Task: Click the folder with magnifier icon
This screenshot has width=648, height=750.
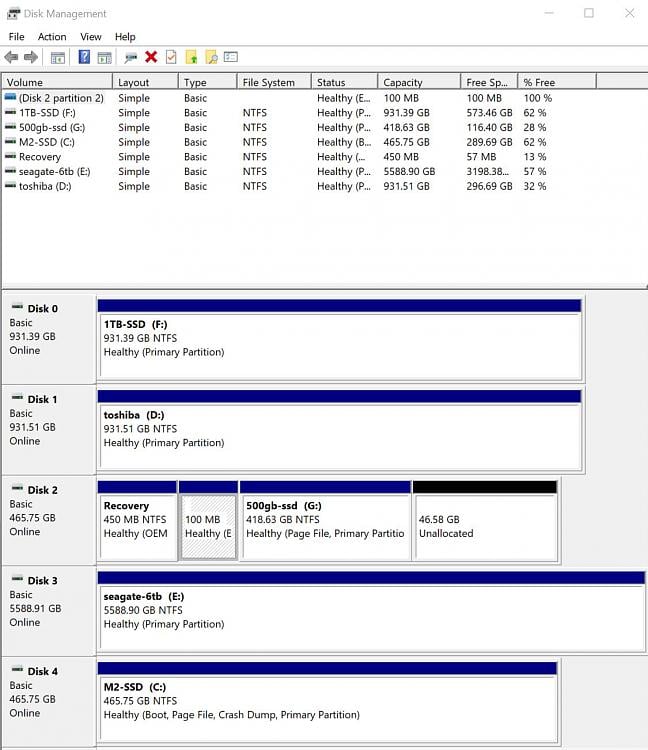Action: 211,57
